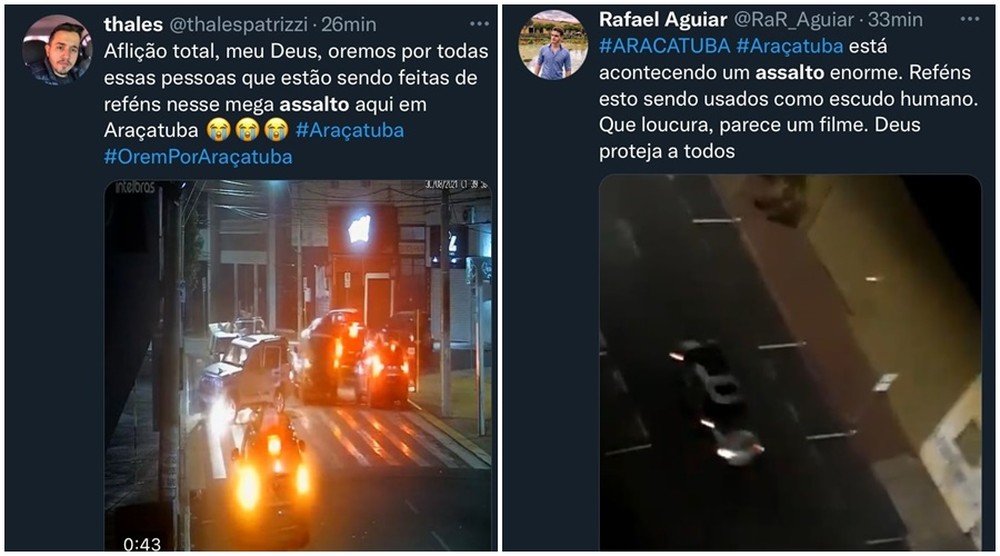This screenshot has height=556, width=1000.
Task: Play the street security camera video
Action: [298, 365]
